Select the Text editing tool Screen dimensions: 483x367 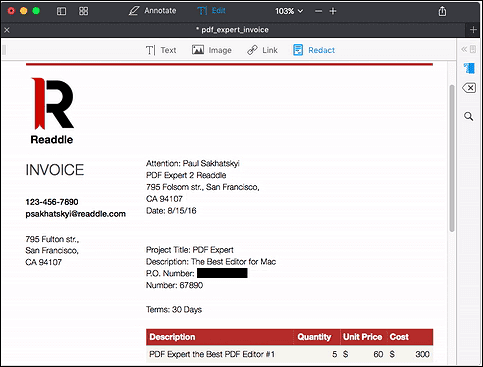(x=161, y=50)
